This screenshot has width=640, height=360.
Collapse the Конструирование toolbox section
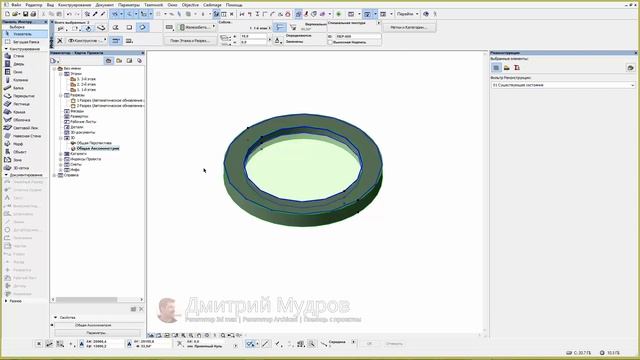[x=6, y=49]
